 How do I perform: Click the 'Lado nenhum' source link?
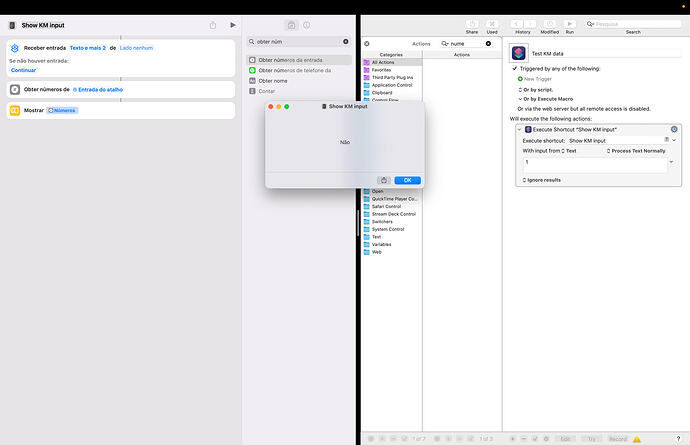click(136, 48)
